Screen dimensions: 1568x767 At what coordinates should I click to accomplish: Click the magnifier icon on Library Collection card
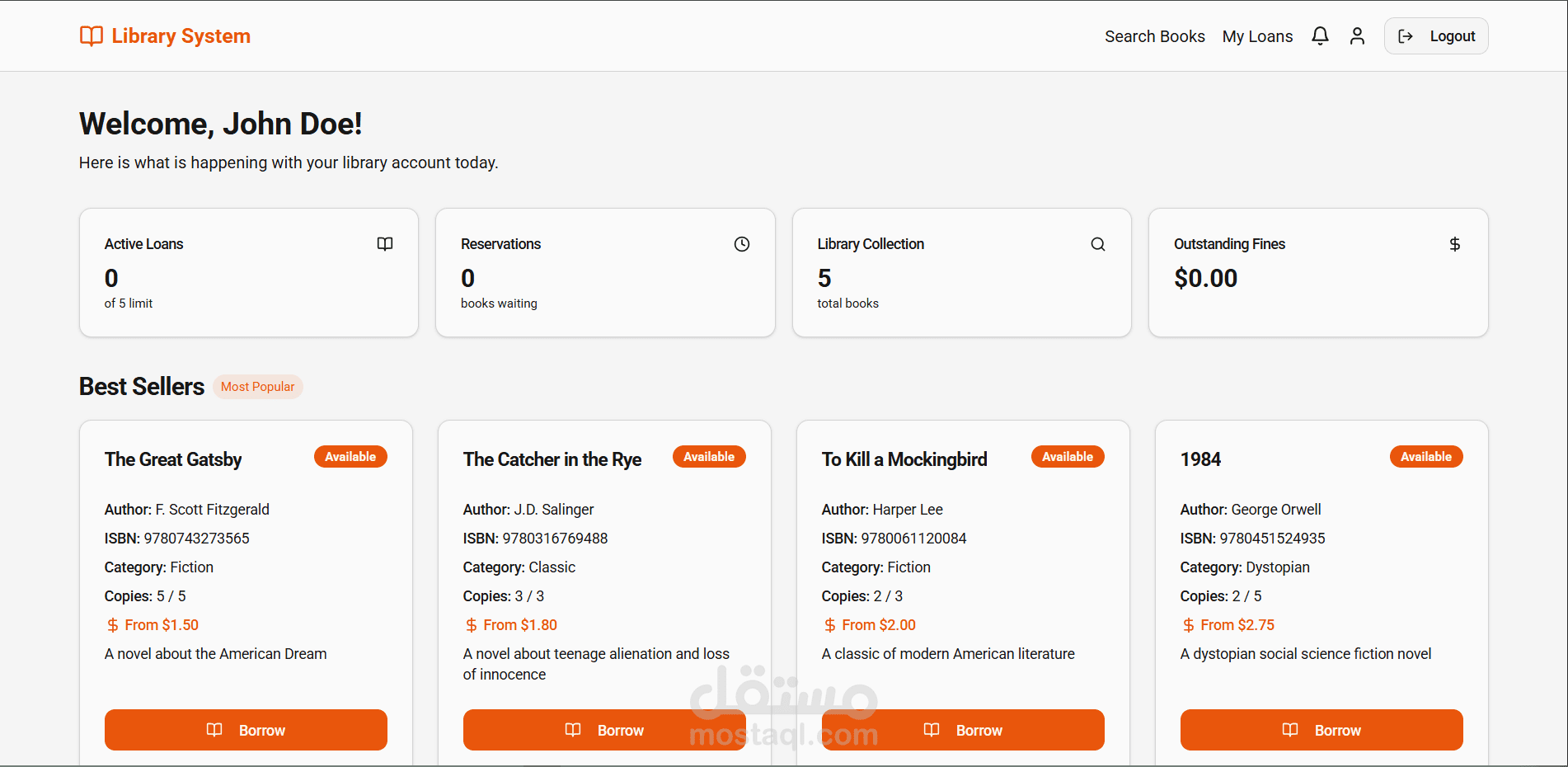pos(1097,243)
